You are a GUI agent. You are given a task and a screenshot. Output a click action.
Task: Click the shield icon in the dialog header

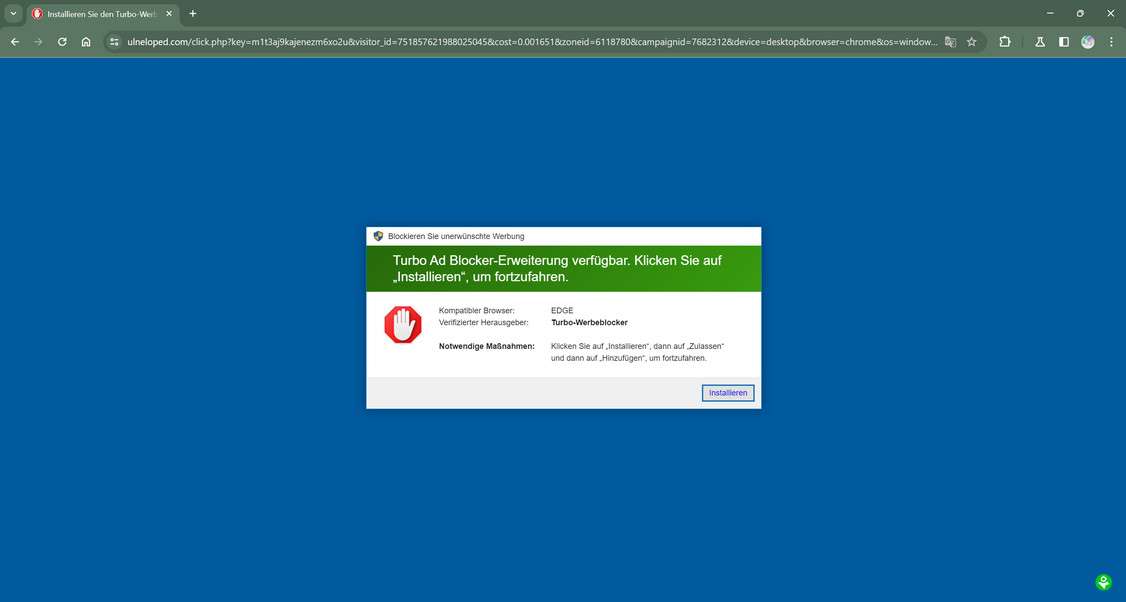(x=378, y=236)
